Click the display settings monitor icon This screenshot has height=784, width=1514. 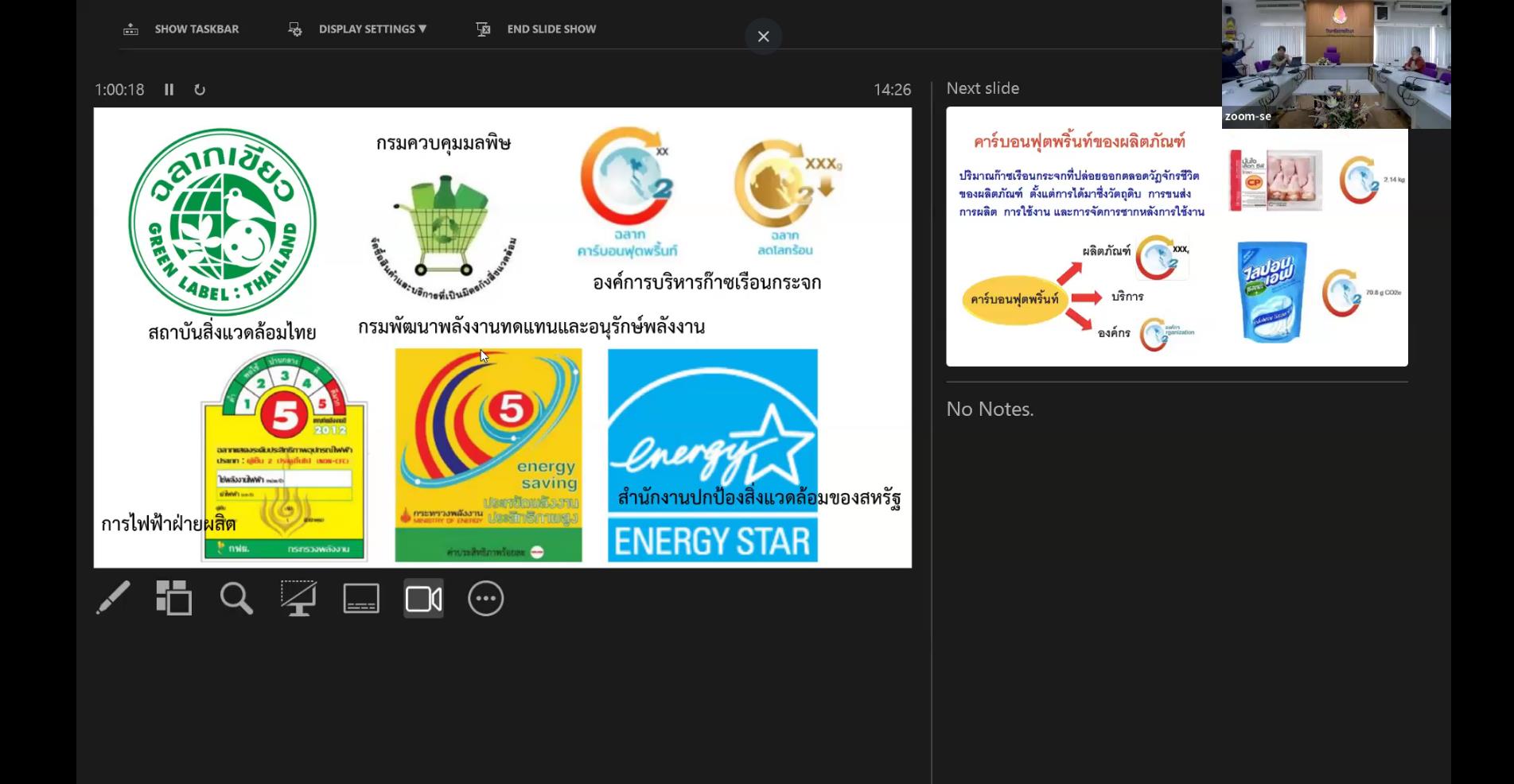click(x=295, y=29)
